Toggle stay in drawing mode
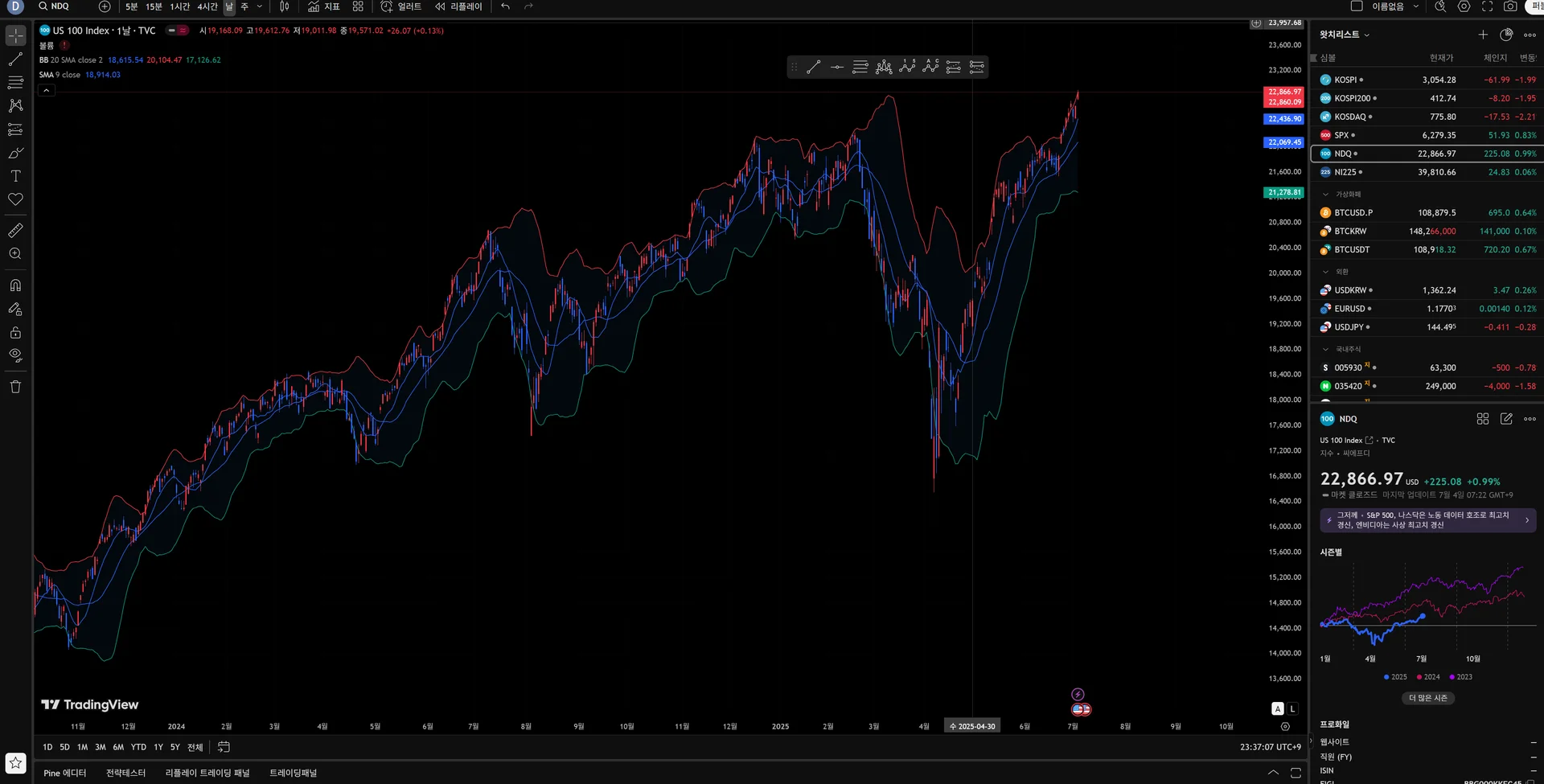 pos(15,308)
